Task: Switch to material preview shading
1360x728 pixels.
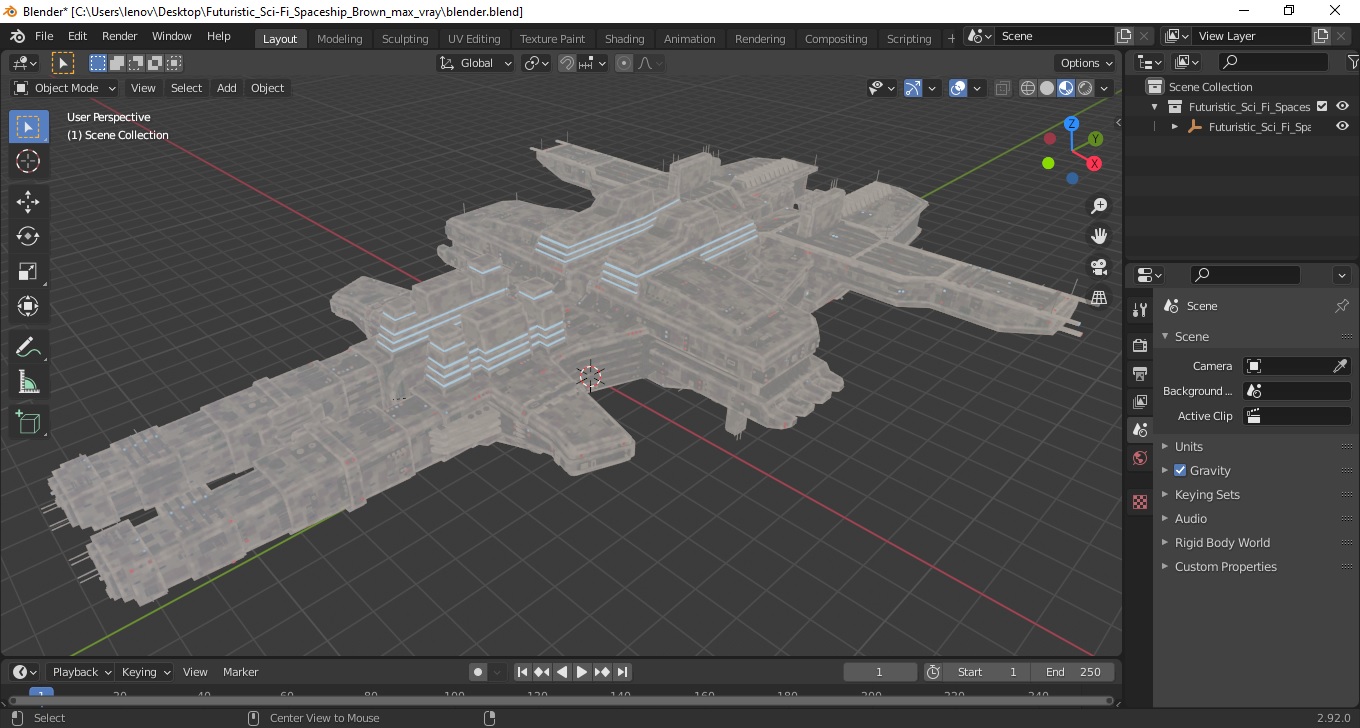Action: pos(1066,88)
